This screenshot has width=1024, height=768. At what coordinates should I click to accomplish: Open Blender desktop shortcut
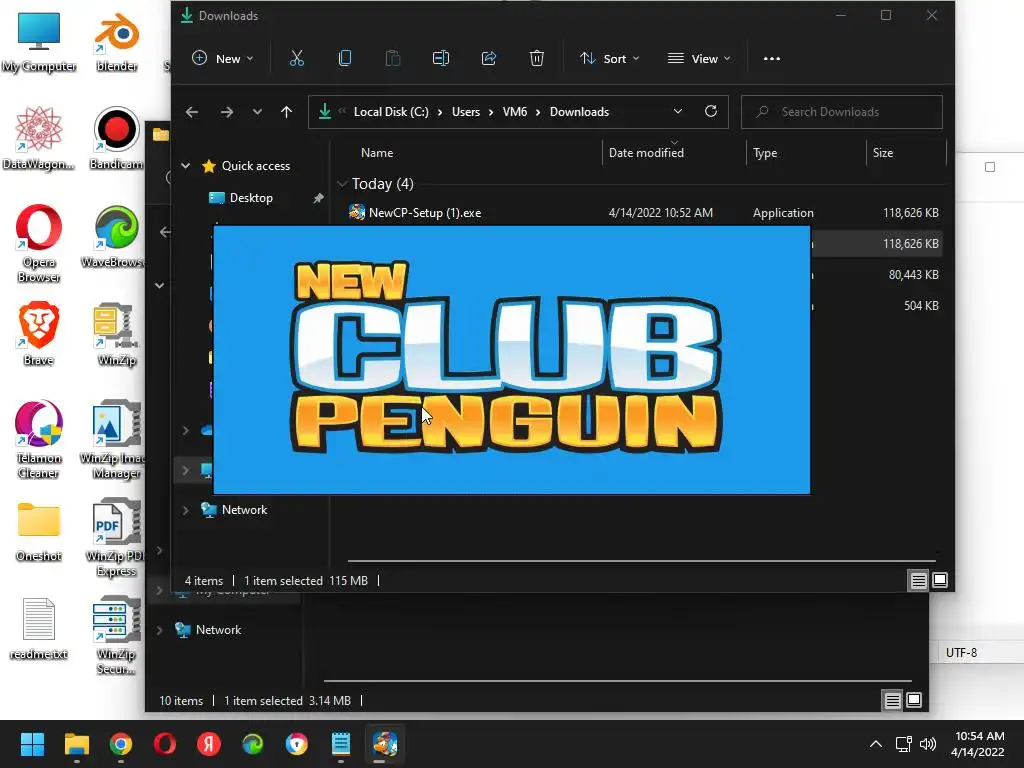117,42
